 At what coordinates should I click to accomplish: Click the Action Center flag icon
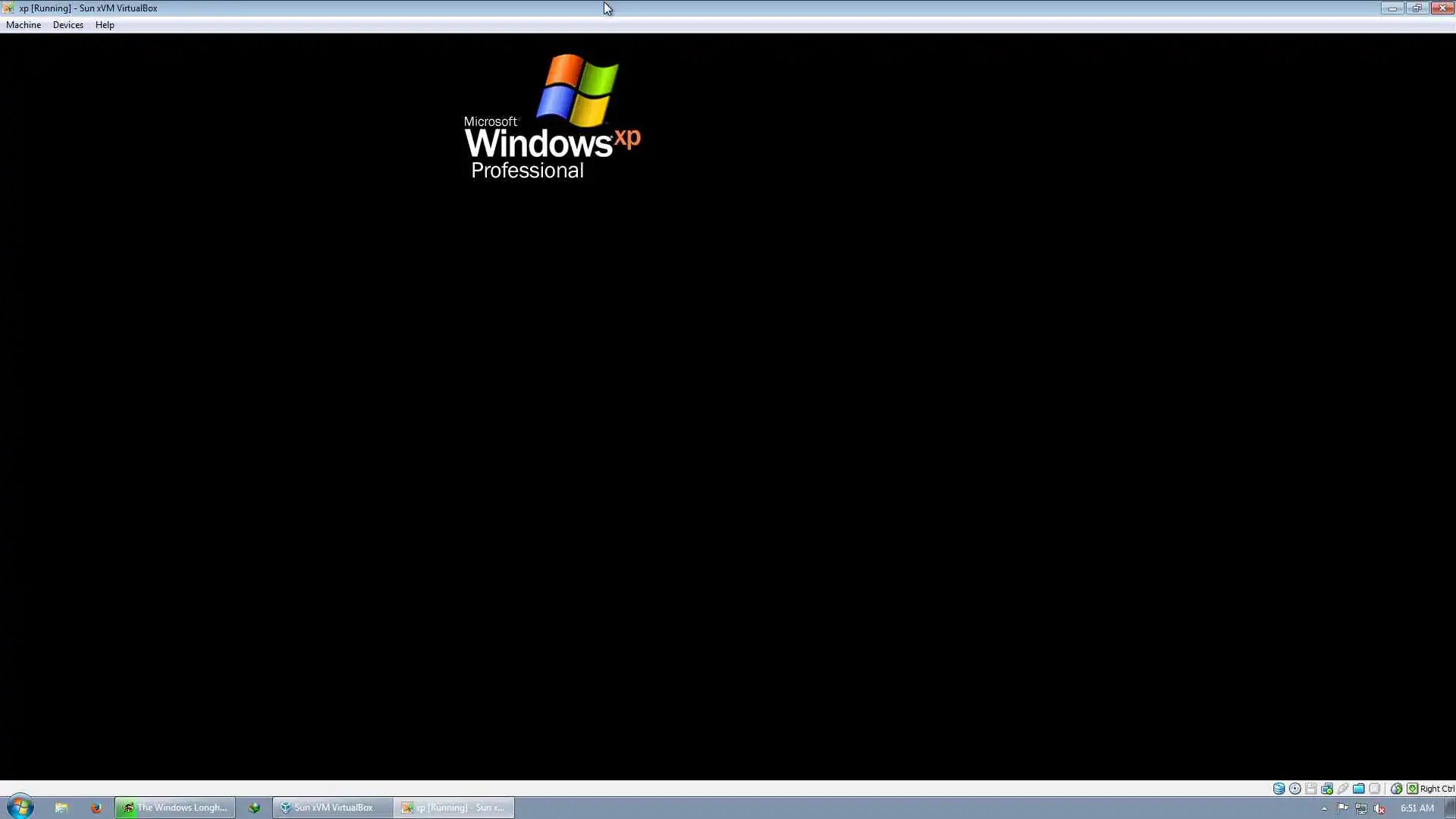[x=1342, y=808]
